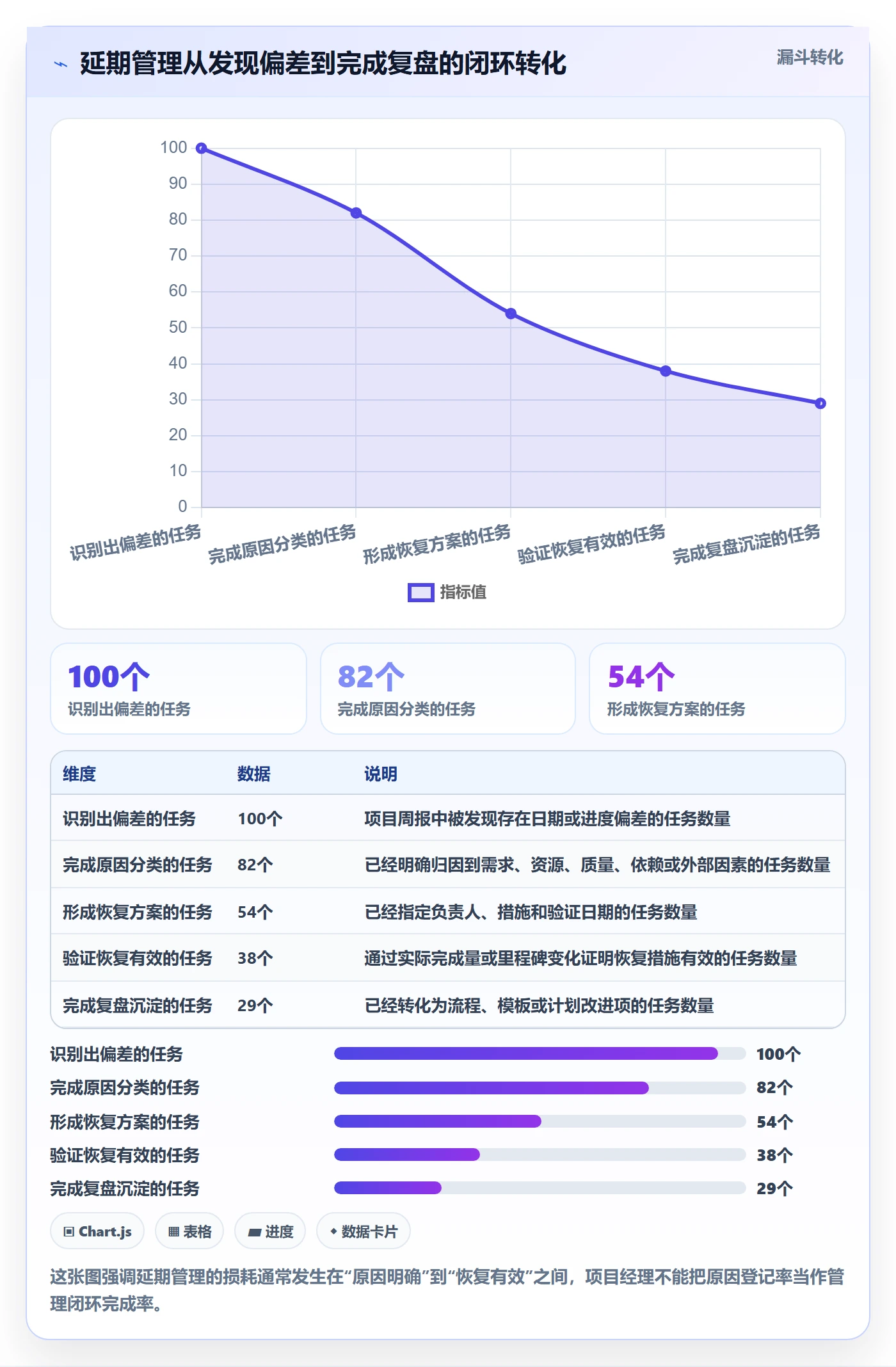Click the 数据 column header
The height and width of the screenshot is (1367, 896).
coord(254,774)
